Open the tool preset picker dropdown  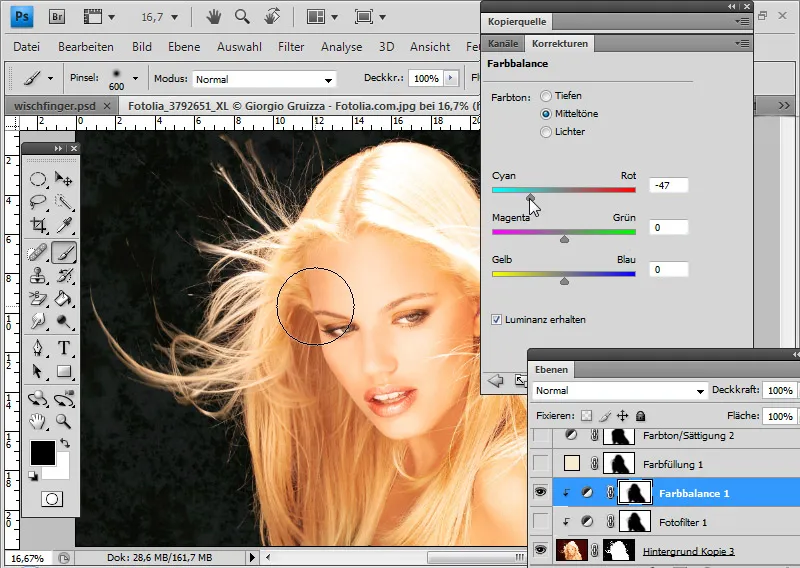click(50, 79)
